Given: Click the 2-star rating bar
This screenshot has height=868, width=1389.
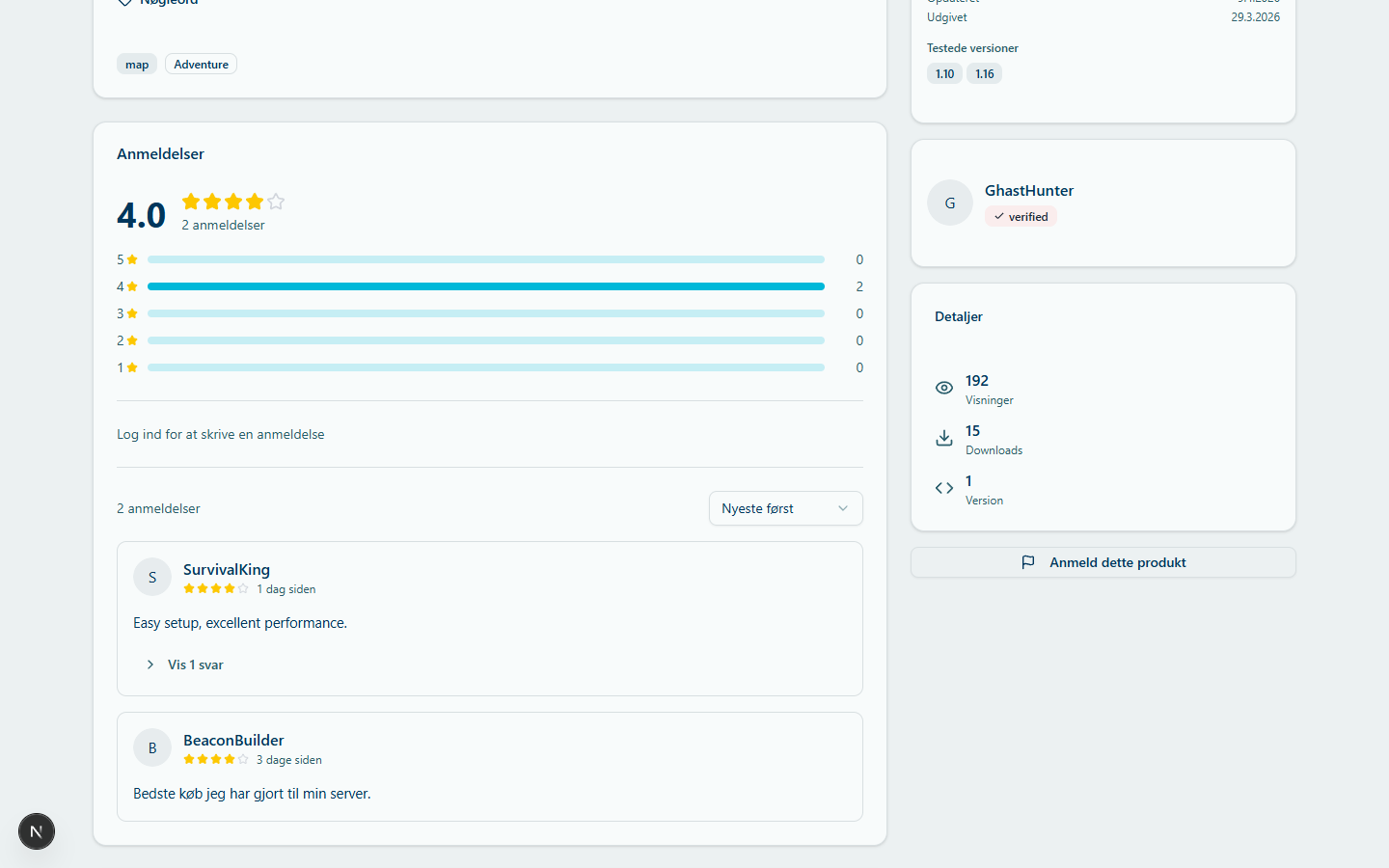Looking at the screenshot, I should click(x=486, y=340).
